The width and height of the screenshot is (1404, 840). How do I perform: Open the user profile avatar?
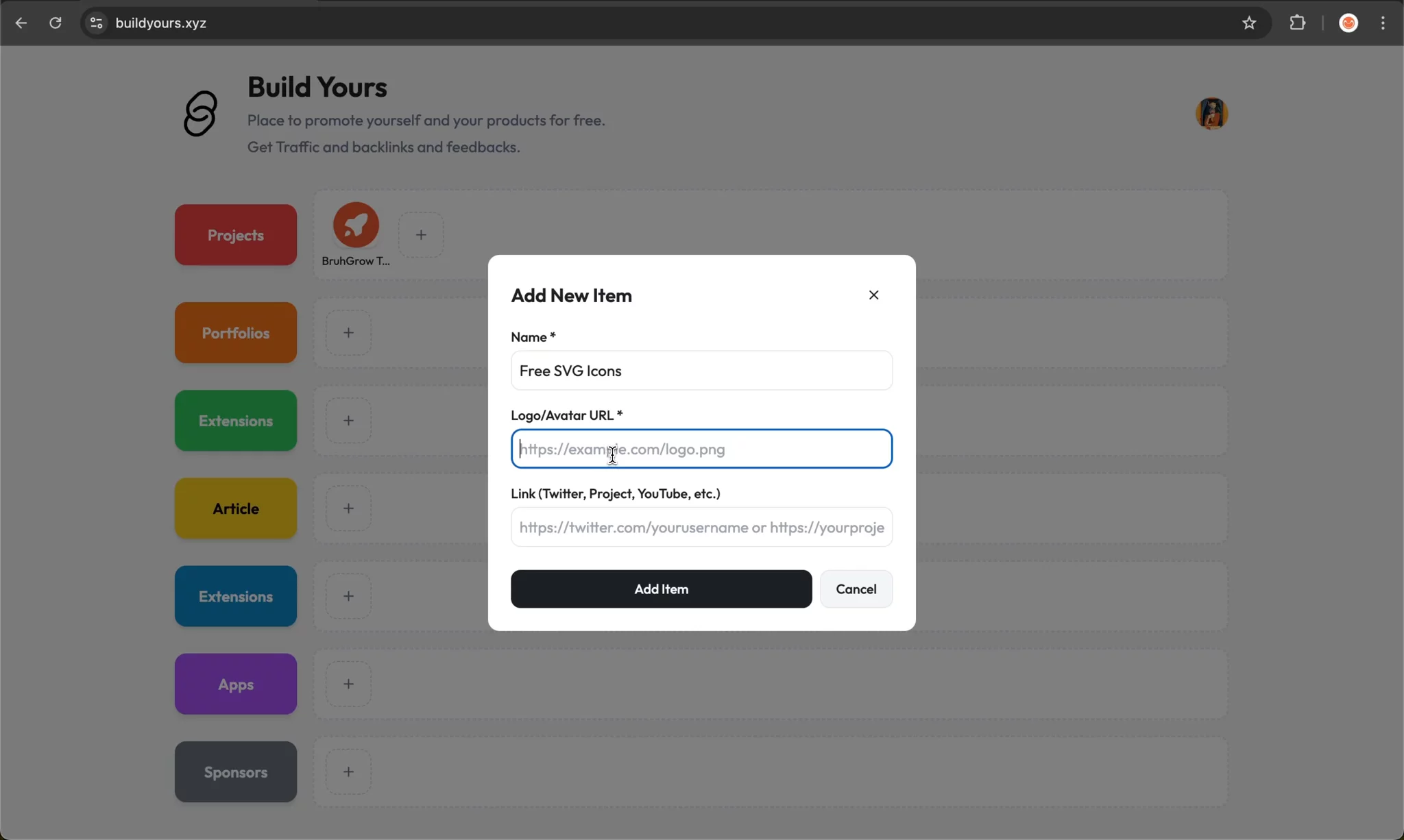click(1211, 114)
